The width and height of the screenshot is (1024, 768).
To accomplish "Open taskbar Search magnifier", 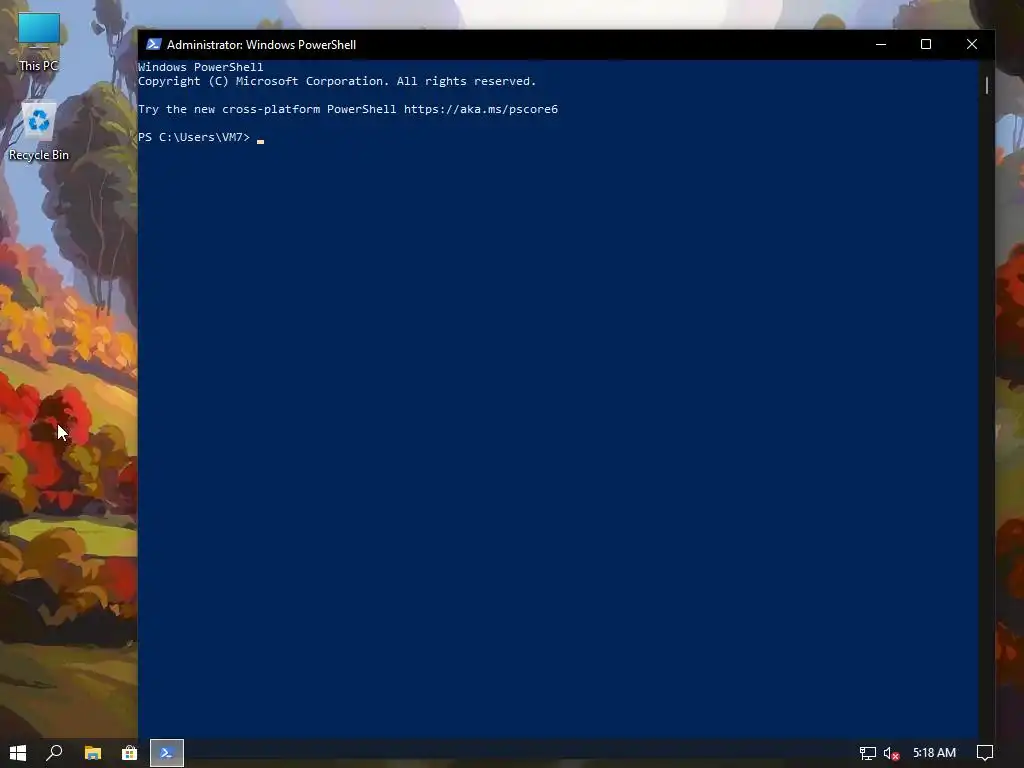I will point(54,753).
